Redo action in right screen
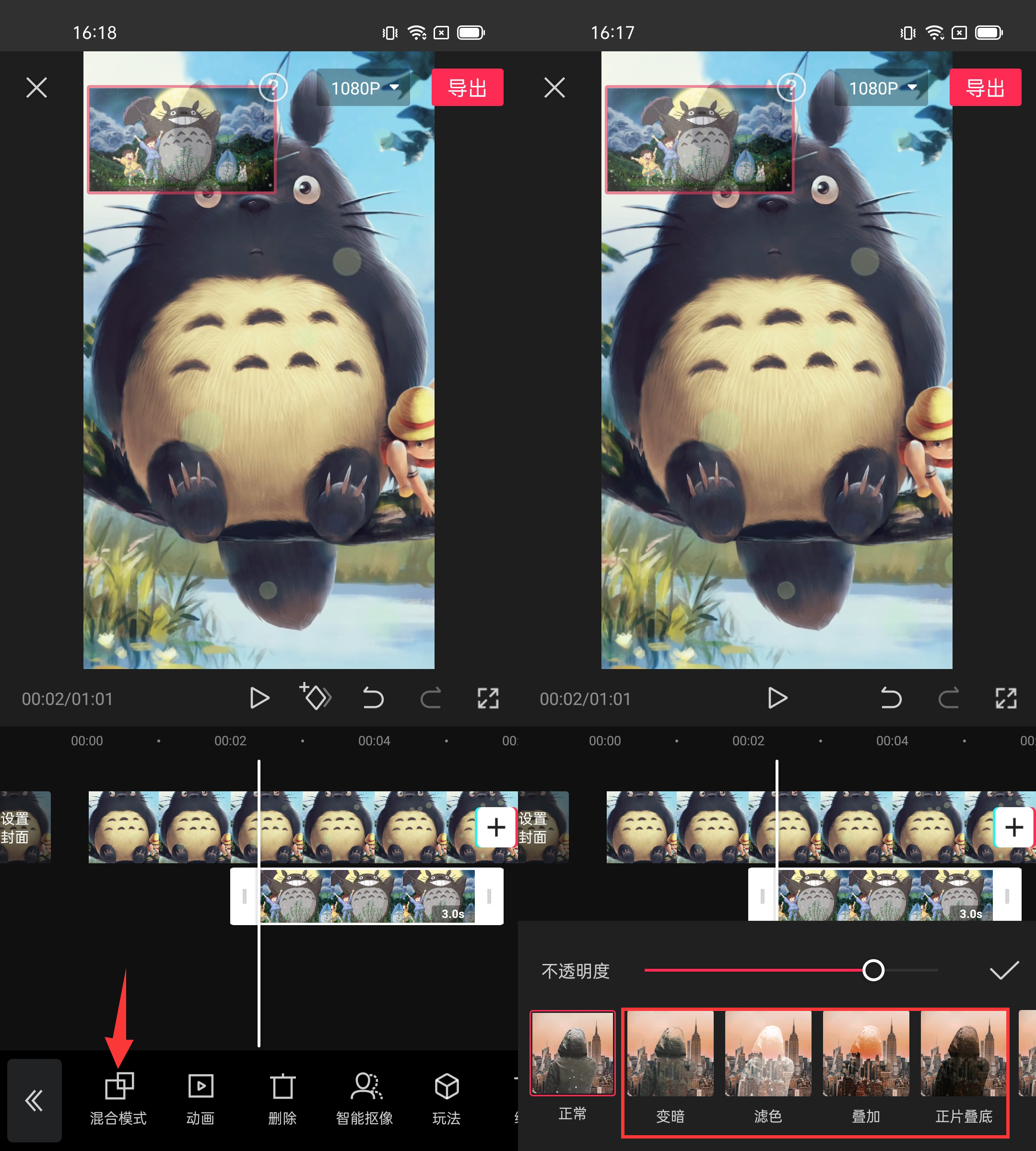 (948, 698)
